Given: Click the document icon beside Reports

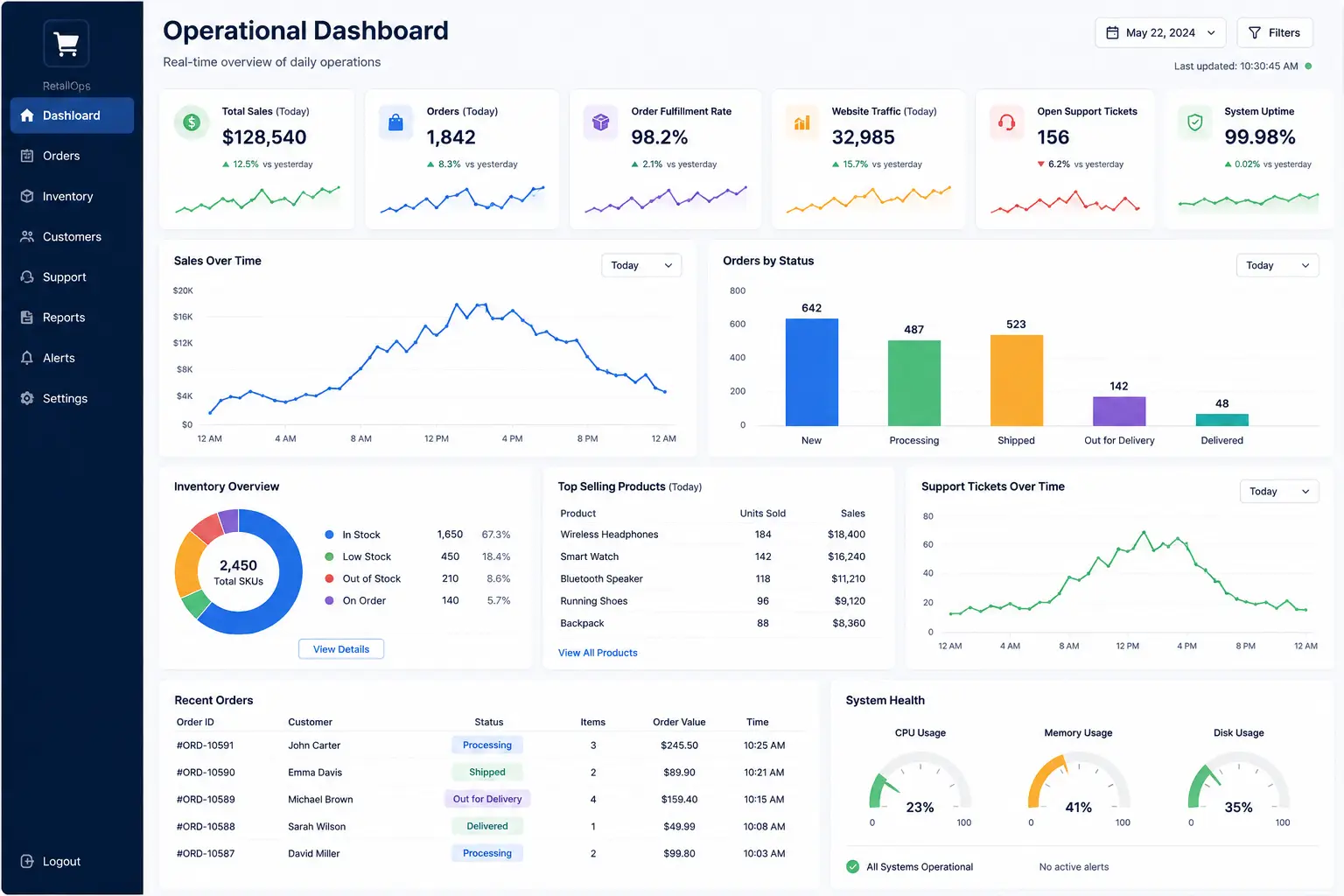Looking at the screenshot, I should pos(27,318).
